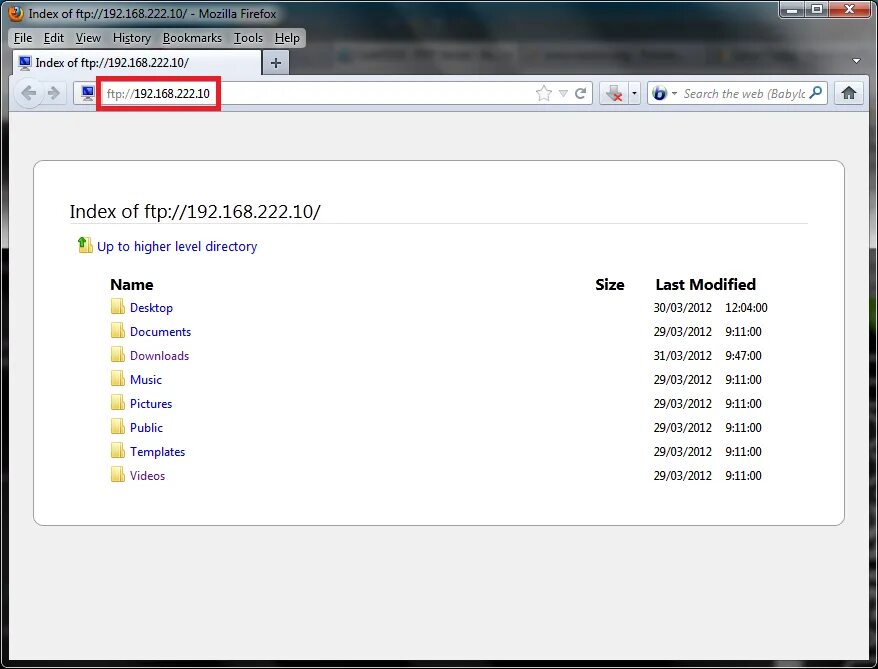Click the Pictures folder icon
The height and width of the screenshot is (669, 878).
pyautogui.click(x=118, y=403)
